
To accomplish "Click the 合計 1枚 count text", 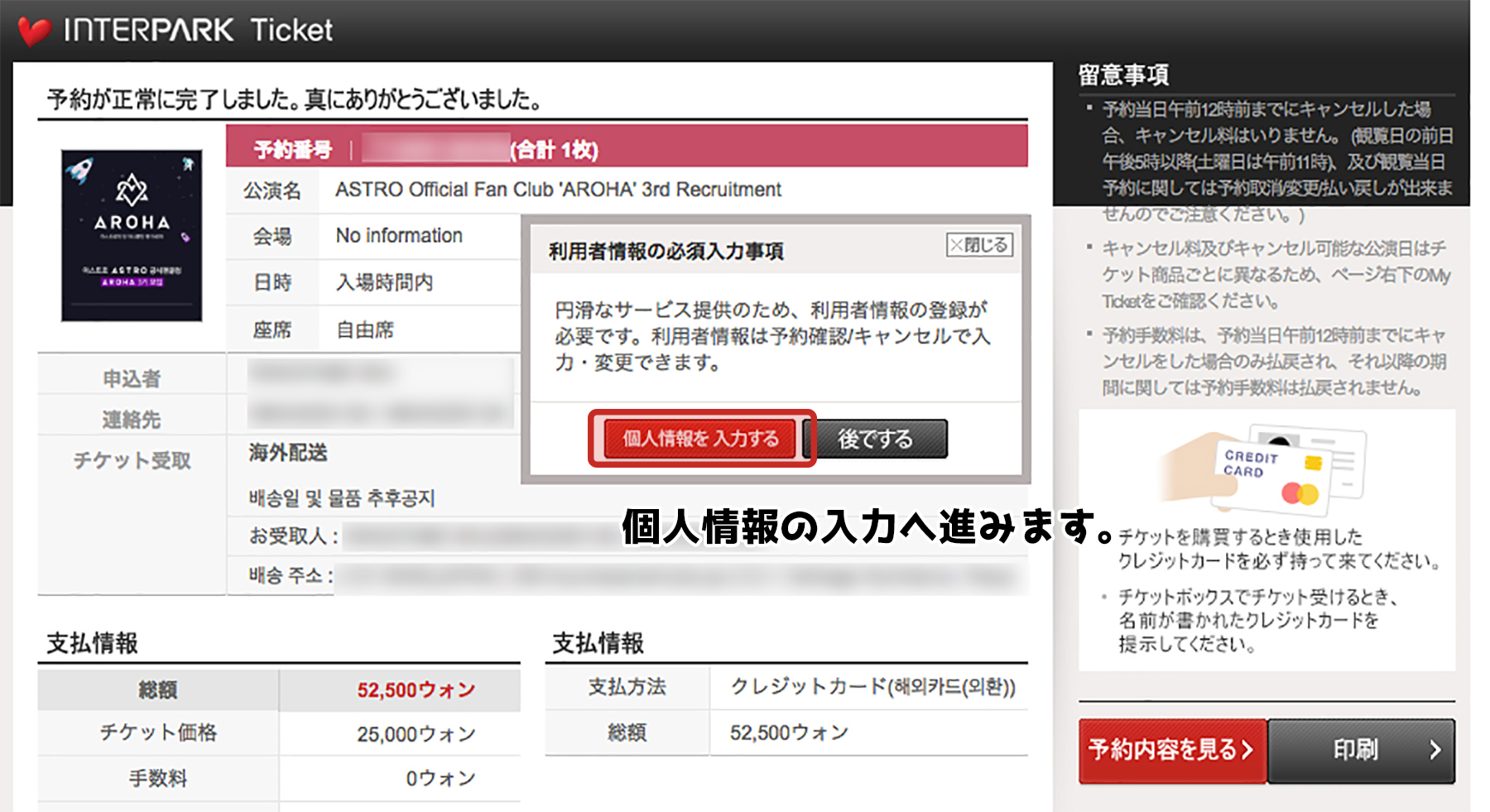I will tap(554, 150).
